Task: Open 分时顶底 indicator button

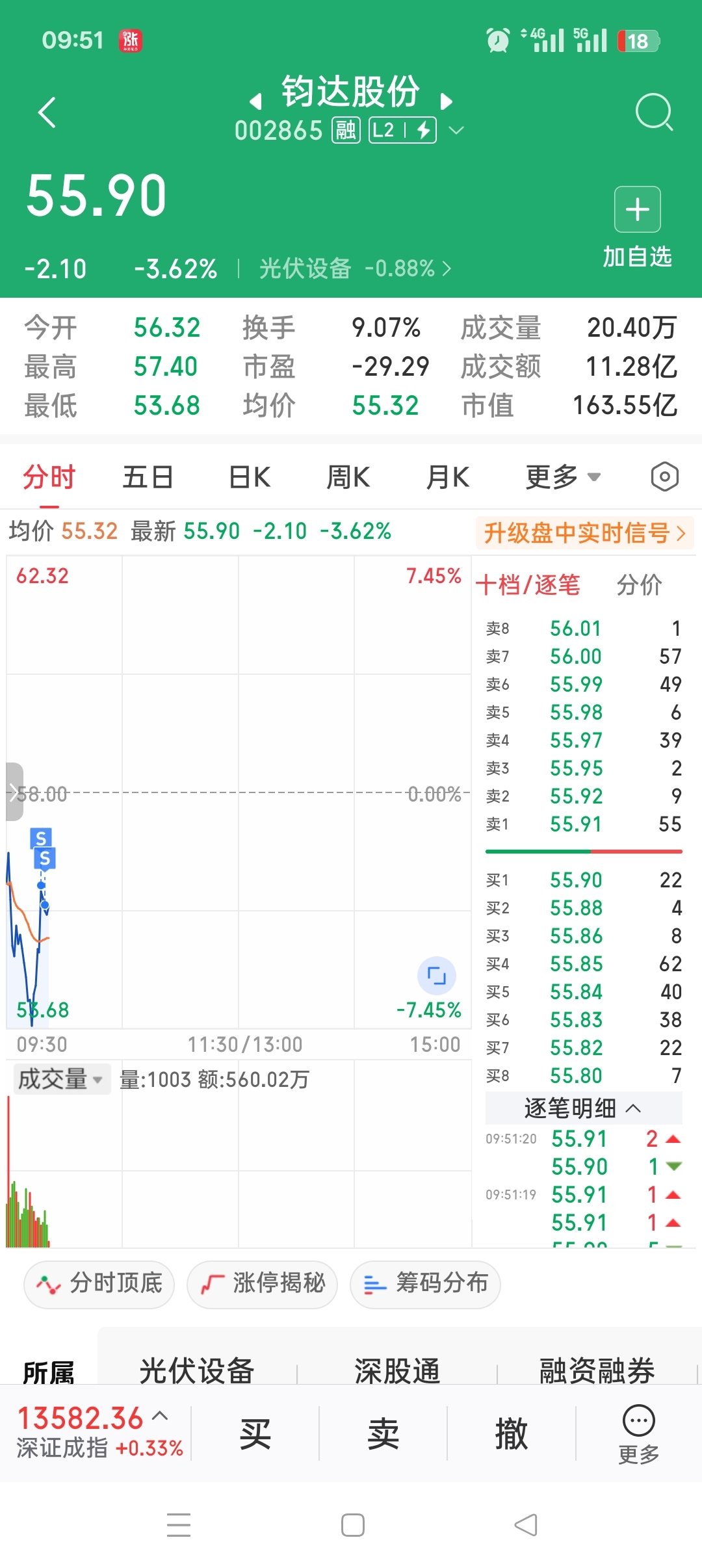Action: (99, 1284)
